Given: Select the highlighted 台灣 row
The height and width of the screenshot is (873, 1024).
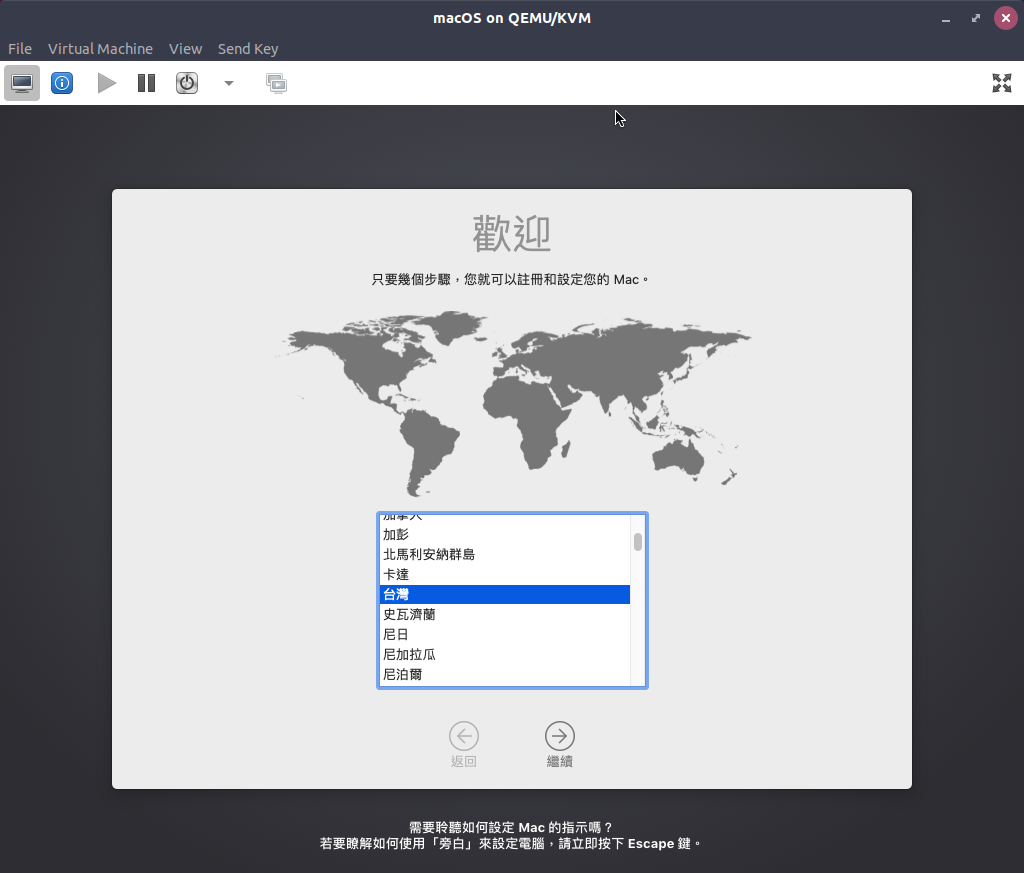Looking at the screenshot, I should coord(505,594).
